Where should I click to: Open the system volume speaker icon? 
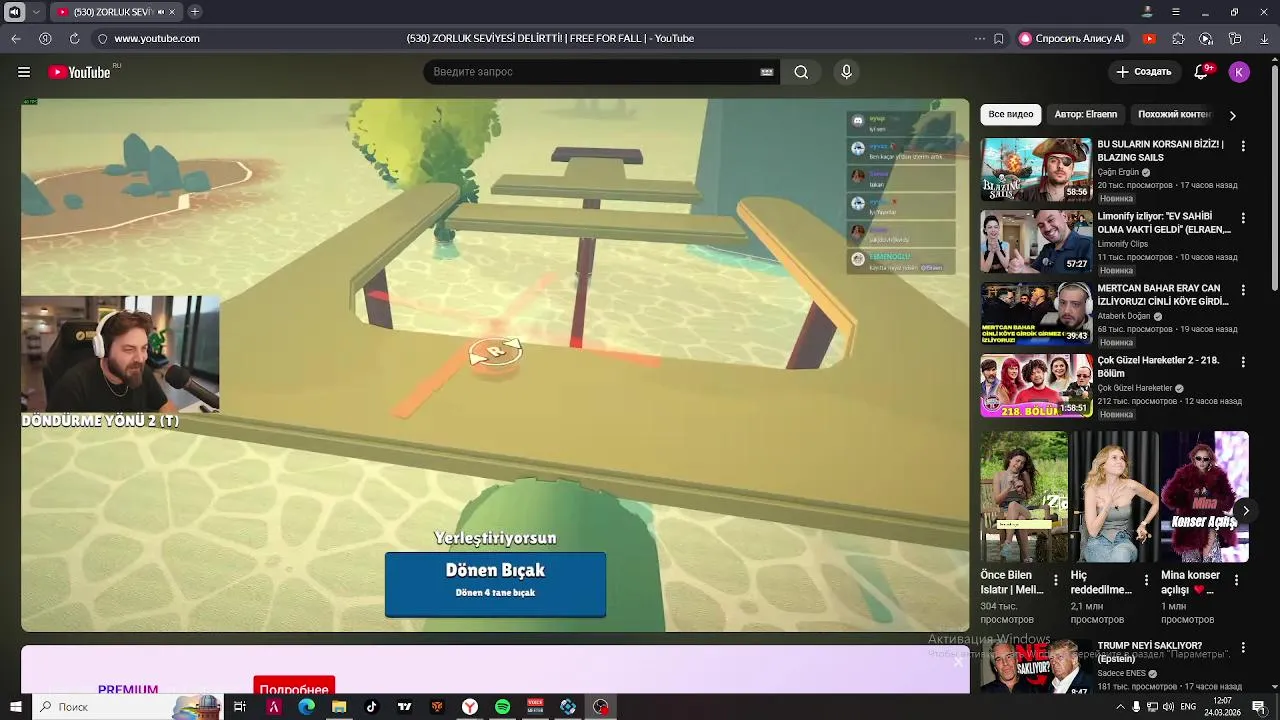(1167, 707)
